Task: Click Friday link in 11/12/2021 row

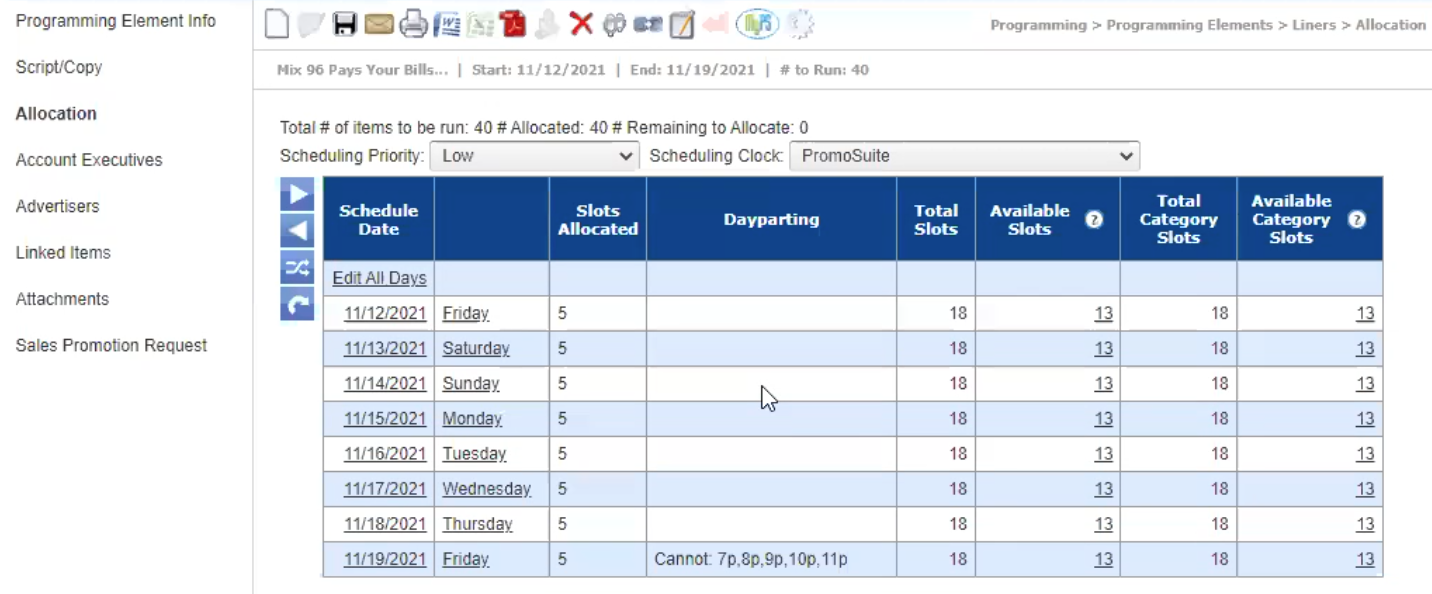Action: [466, 314]
